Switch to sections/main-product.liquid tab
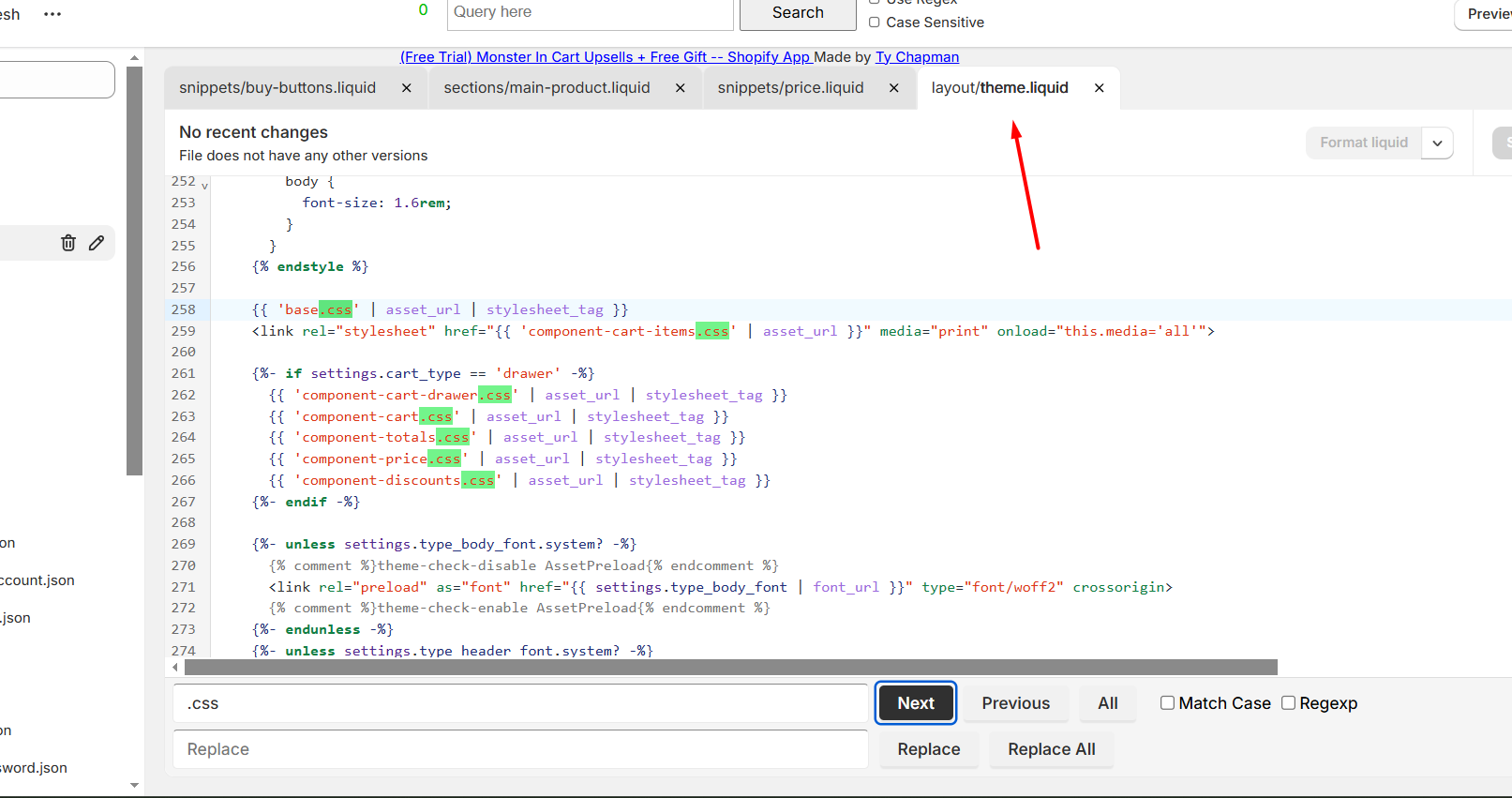The width and height of the screenshot is (1512, 798). tap(546, 87)
